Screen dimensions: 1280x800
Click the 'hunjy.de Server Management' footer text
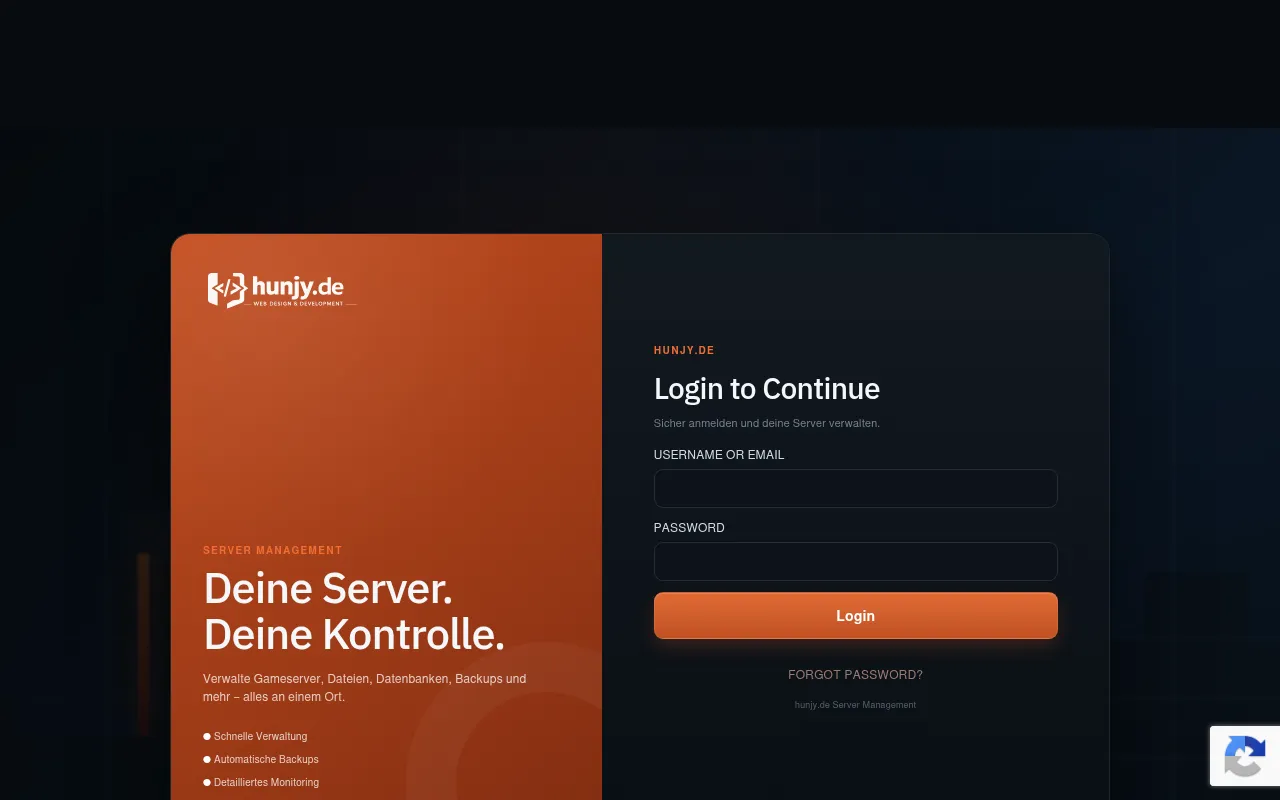(855, 705)
